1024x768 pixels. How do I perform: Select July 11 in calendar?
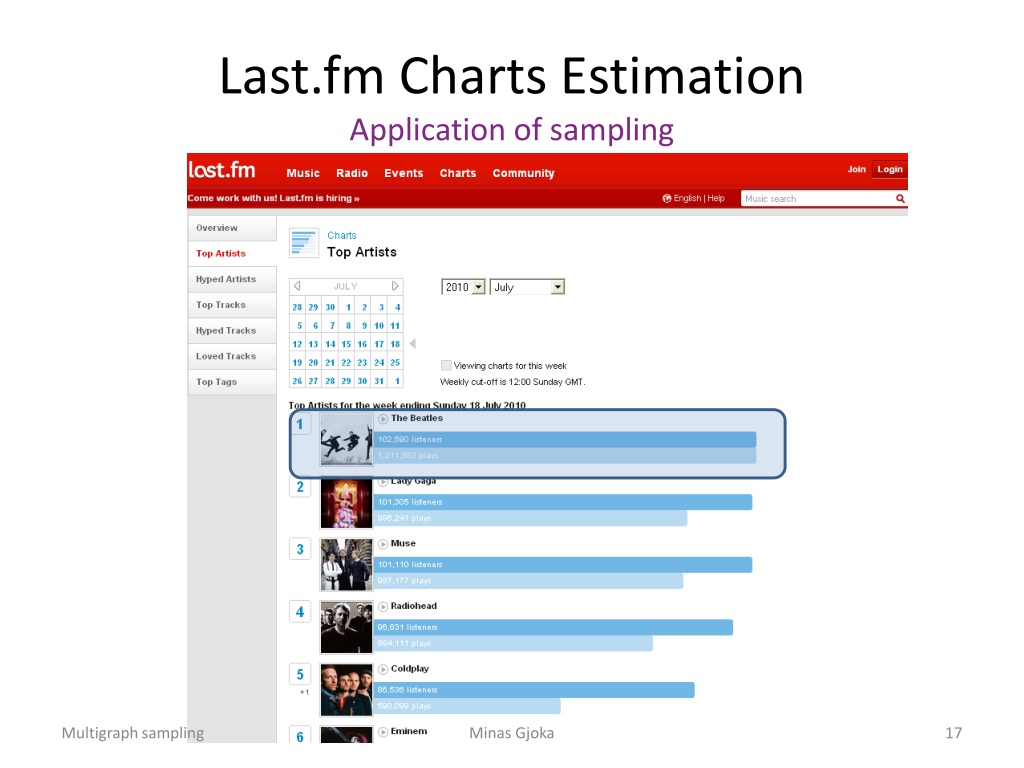(395, 326)
